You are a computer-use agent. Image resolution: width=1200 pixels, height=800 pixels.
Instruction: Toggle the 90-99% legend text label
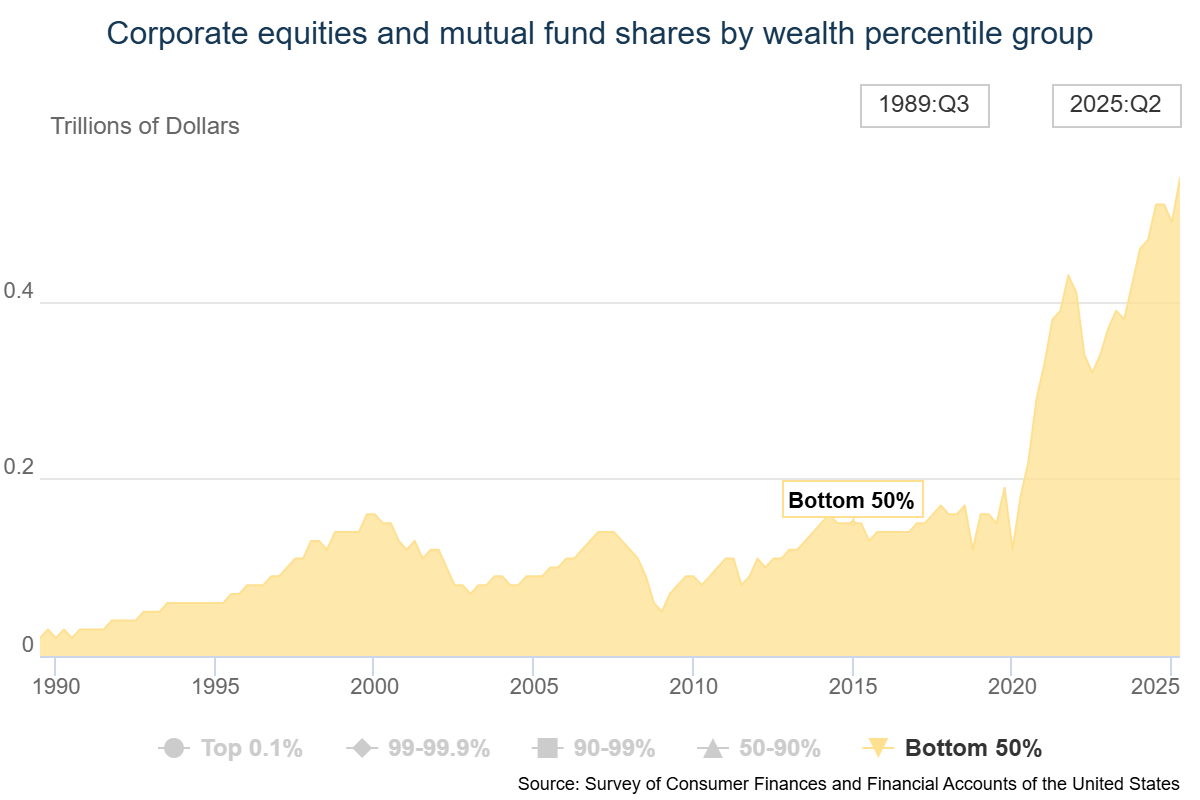(614, 748)
